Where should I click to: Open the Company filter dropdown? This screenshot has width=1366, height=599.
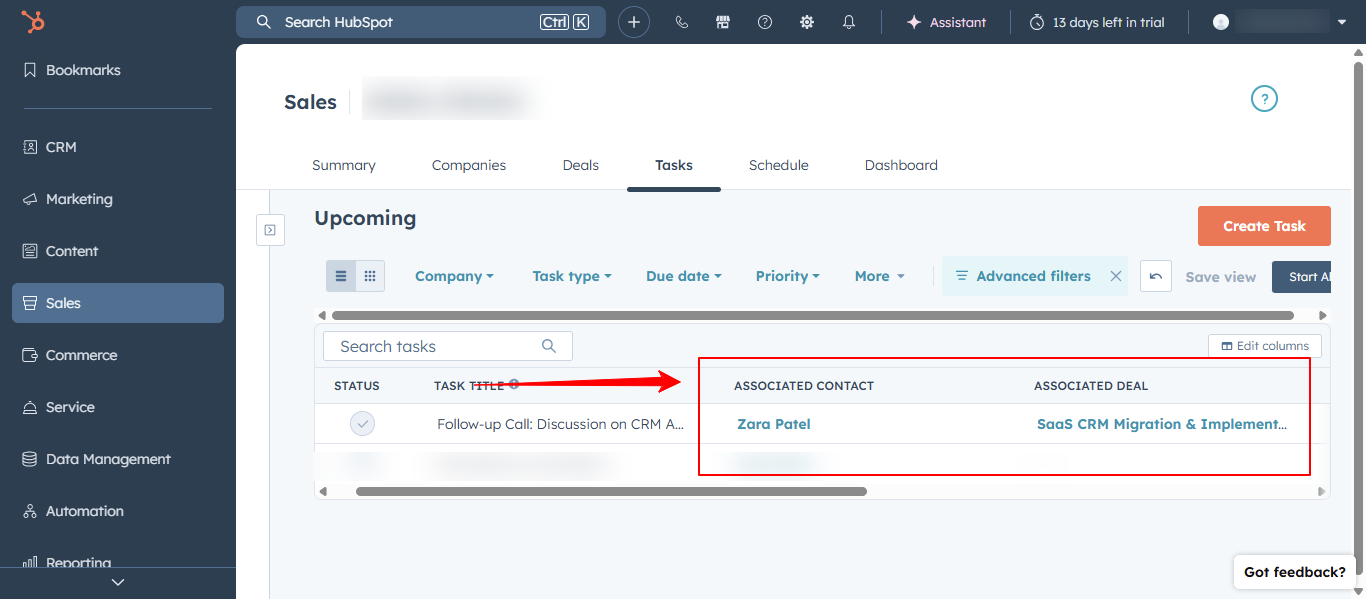click(454, 275)
